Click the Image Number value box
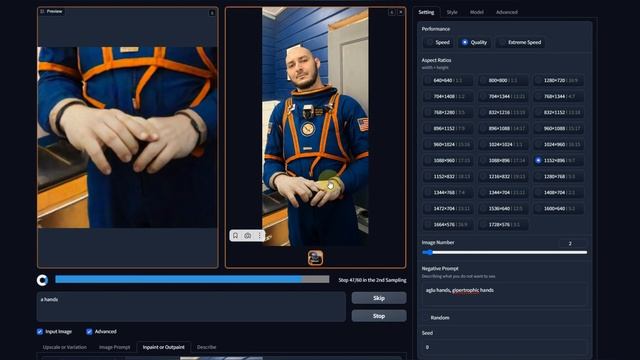640x360 pixels. click(x=572, y=243)
